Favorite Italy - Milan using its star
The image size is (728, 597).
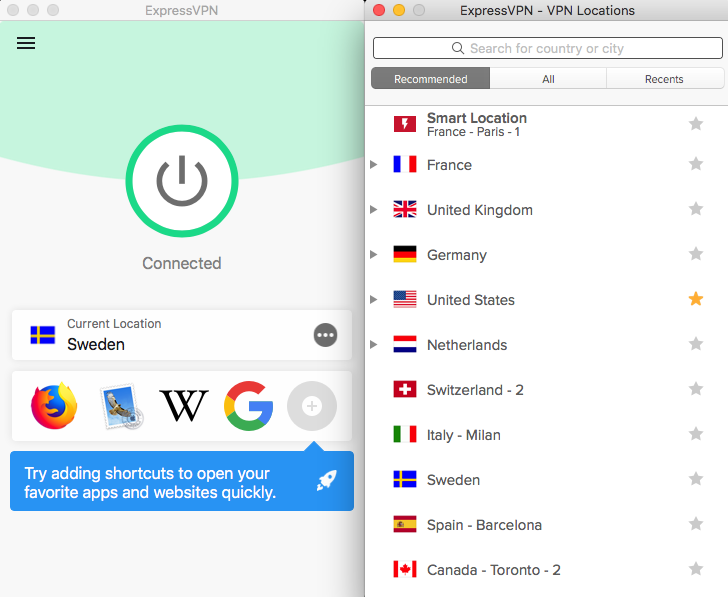point(696,434)
